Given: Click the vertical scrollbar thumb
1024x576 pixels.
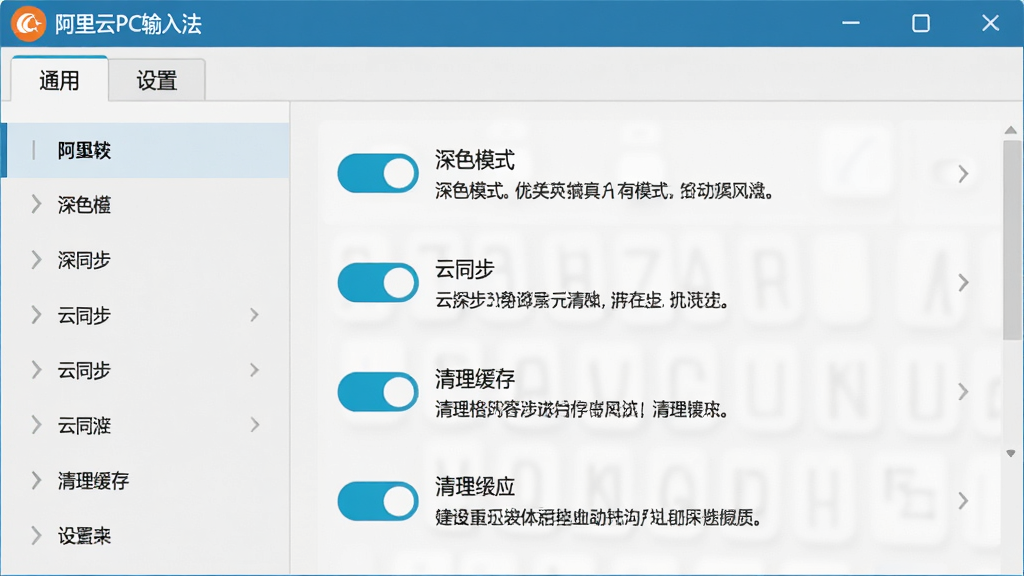Looking at the screenshot, I should pyautogui.click(x=1012, y=240).
